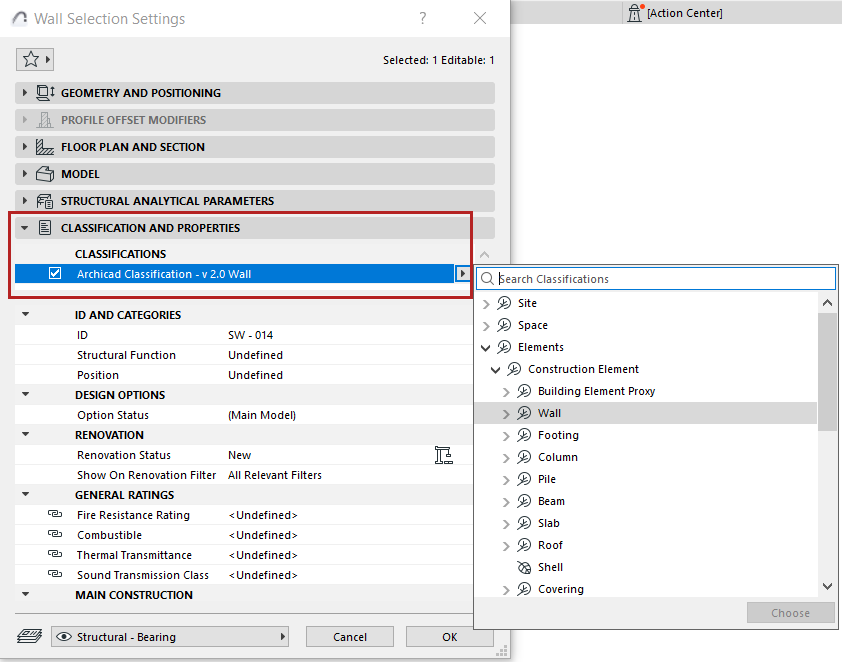Viewport: 842px width, 662px height.
Task: Click the Structural Function Undefined value
Action: [x=255, y=355]
